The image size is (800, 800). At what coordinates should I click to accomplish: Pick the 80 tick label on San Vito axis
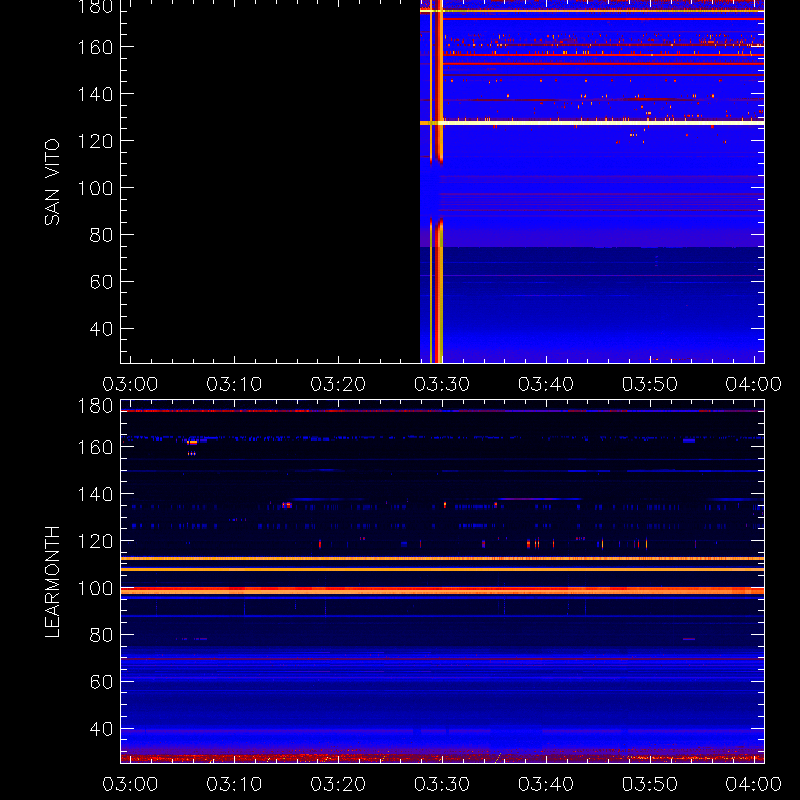tap(101, 235)
